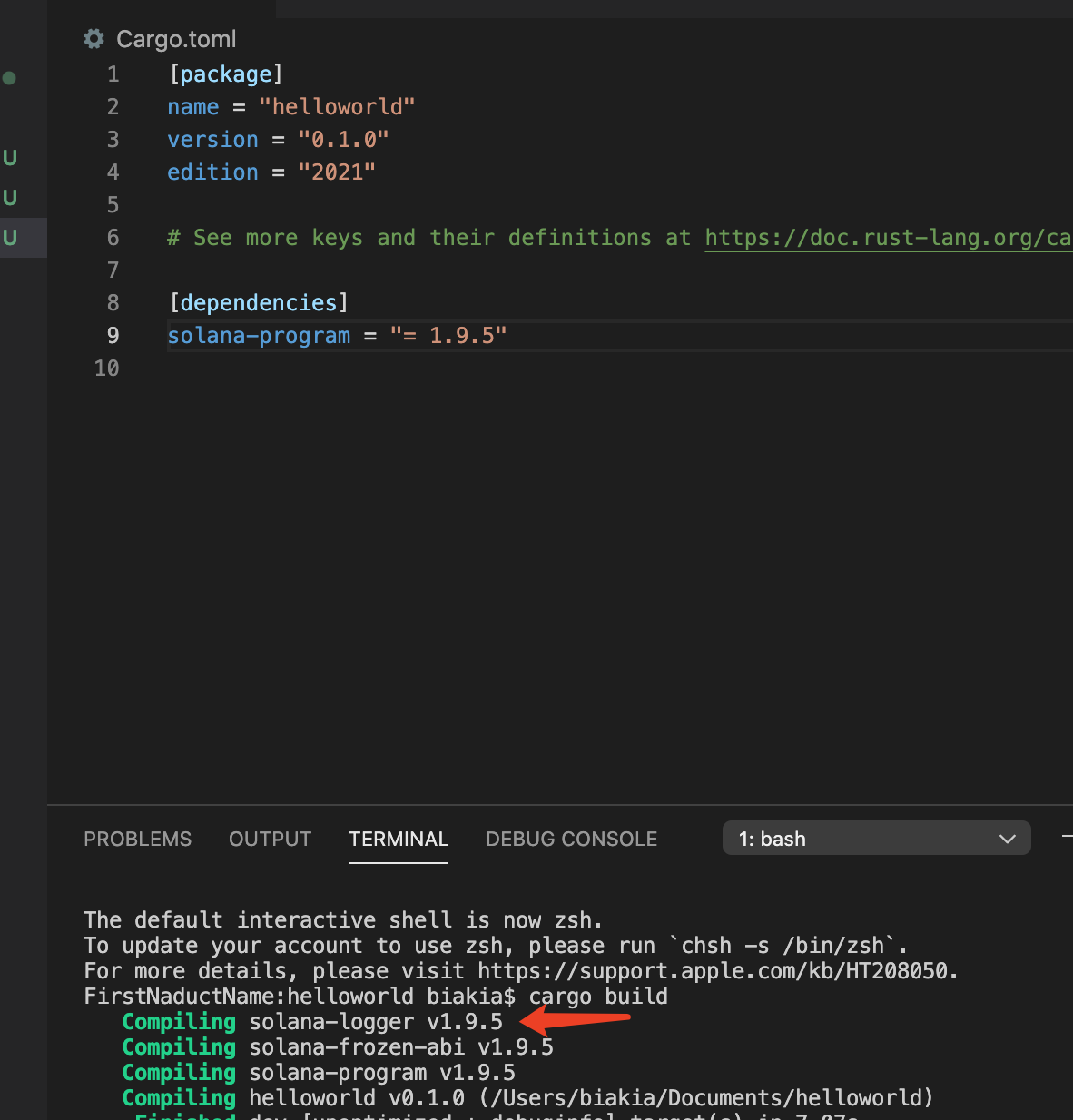Viewport: 1073px width, 1120px height.
Task: Click the solana-program dependency key
Action: pos(259,336)
